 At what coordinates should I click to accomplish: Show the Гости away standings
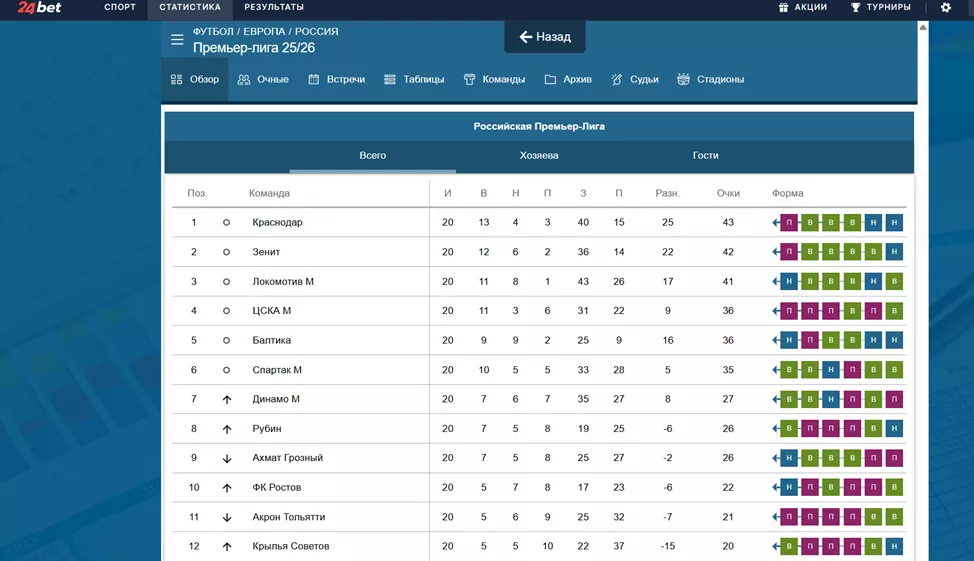pyautogui.click(x=705, y=156)
